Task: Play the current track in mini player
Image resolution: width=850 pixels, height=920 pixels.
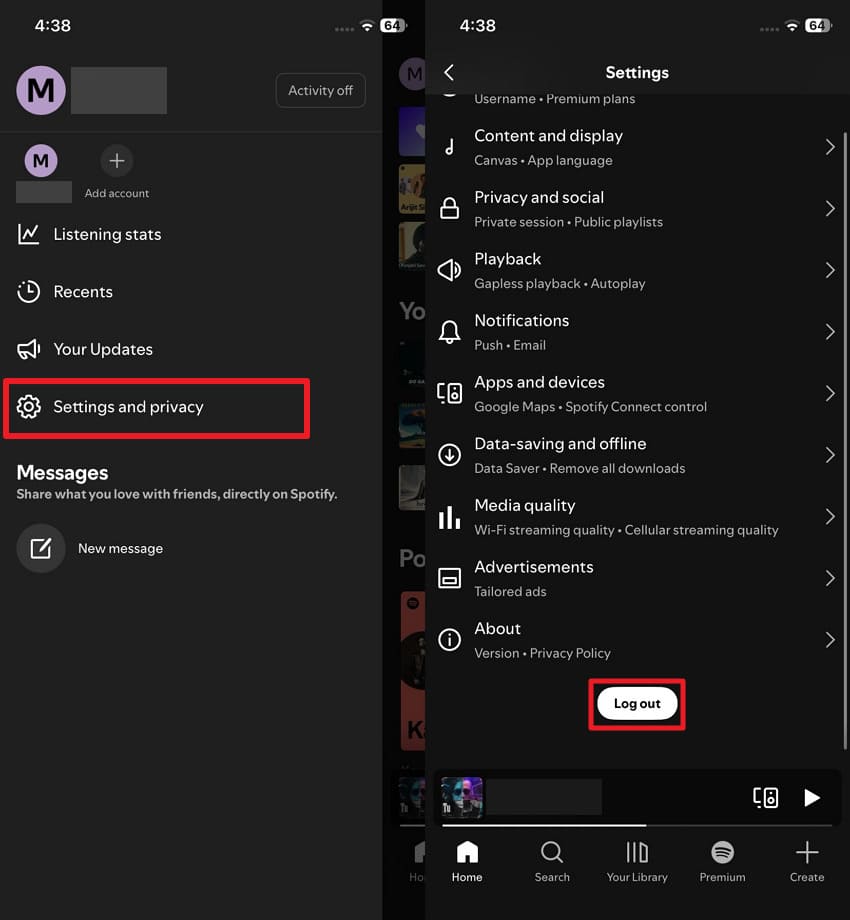Action: click(812, 798)
